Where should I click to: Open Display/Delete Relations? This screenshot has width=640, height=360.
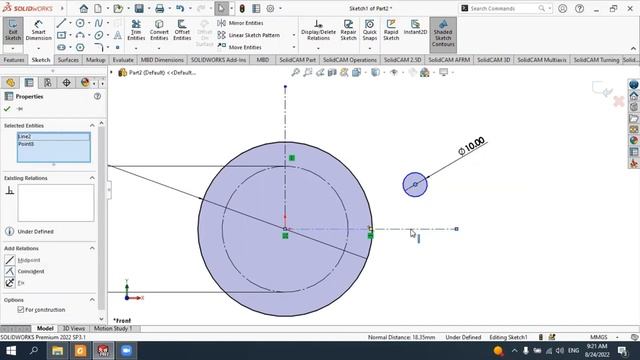pos(318,30)
